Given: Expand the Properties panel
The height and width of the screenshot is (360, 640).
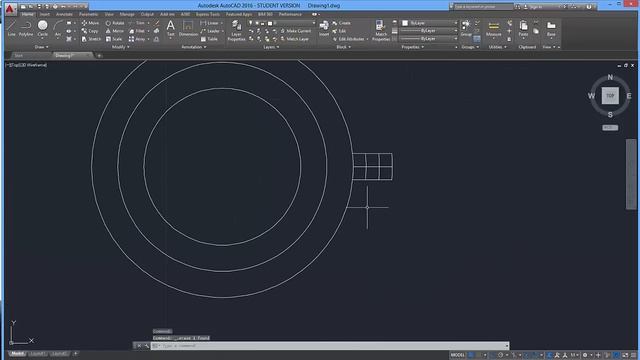Looking at the screenshot, I should click(x=412, y=47).
